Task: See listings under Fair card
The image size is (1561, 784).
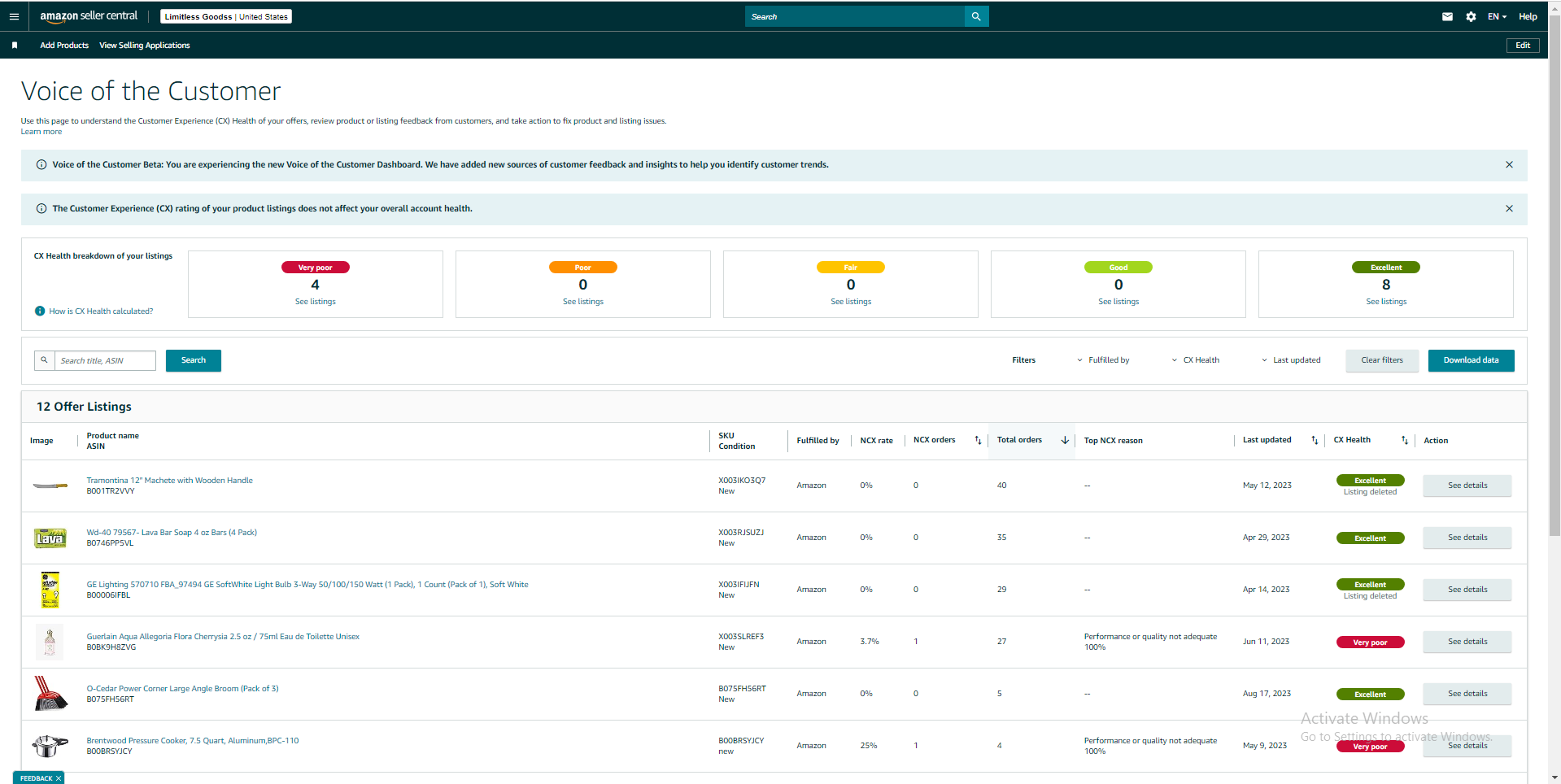Action: point(851,302)
